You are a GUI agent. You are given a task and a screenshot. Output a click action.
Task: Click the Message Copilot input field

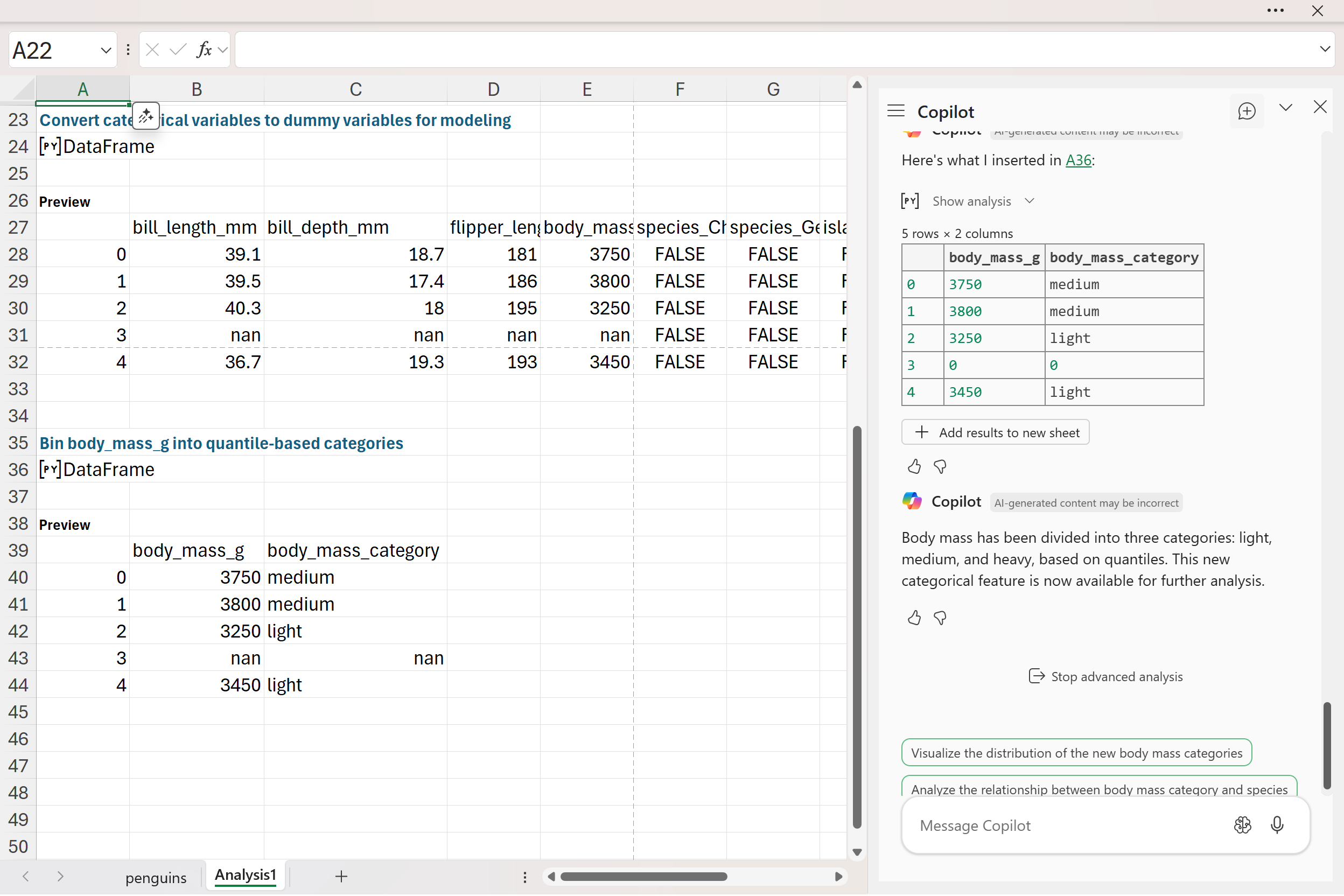pyautogui.click(x=1063, y=825)
